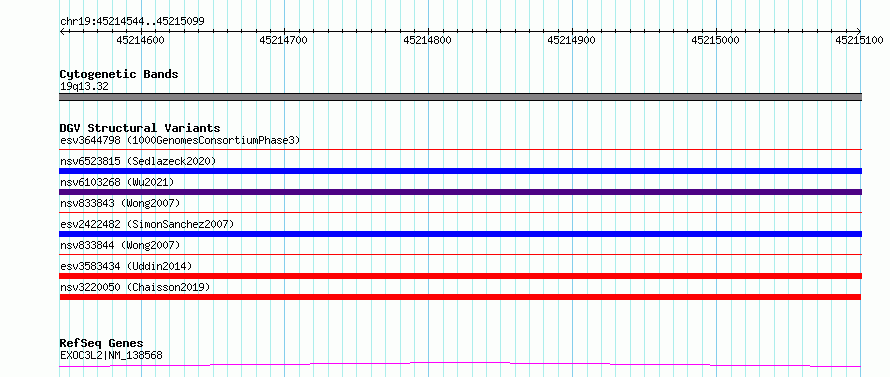Open variant nsv833843 (Wong2007) label

120,203
